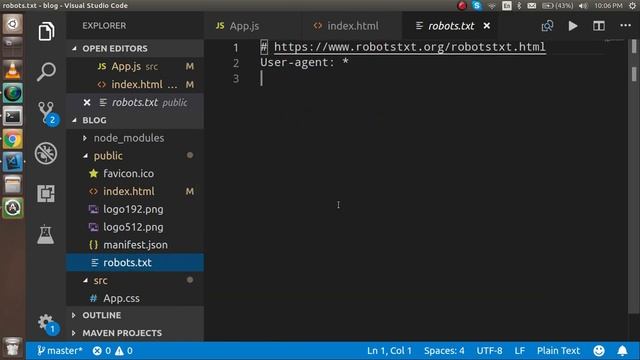
Task: Open the Ubuntu dash search launcher
Action: coord(13,24)
